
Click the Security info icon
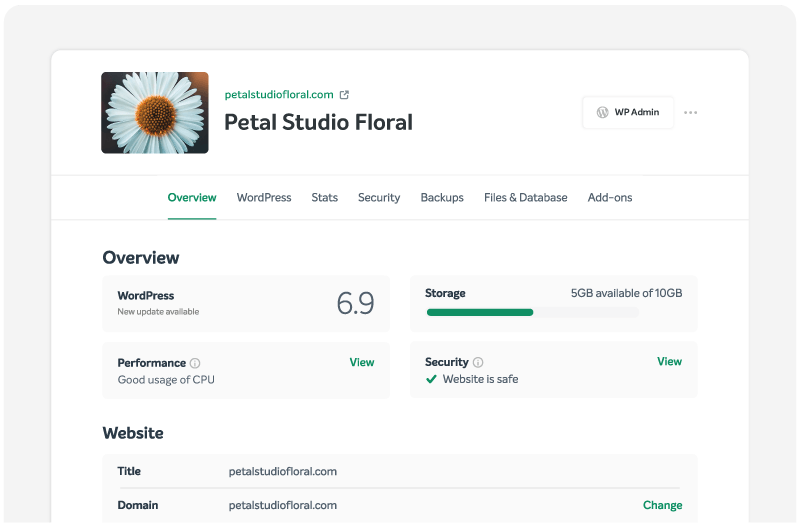478,362
